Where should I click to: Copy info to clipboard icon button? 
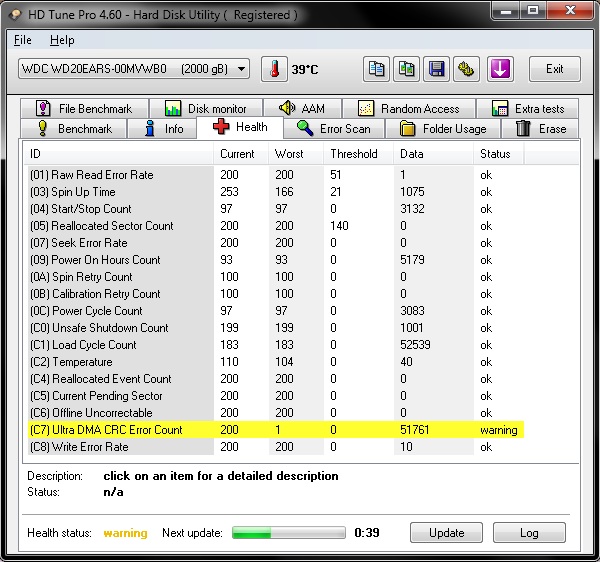tap(376, 69)
